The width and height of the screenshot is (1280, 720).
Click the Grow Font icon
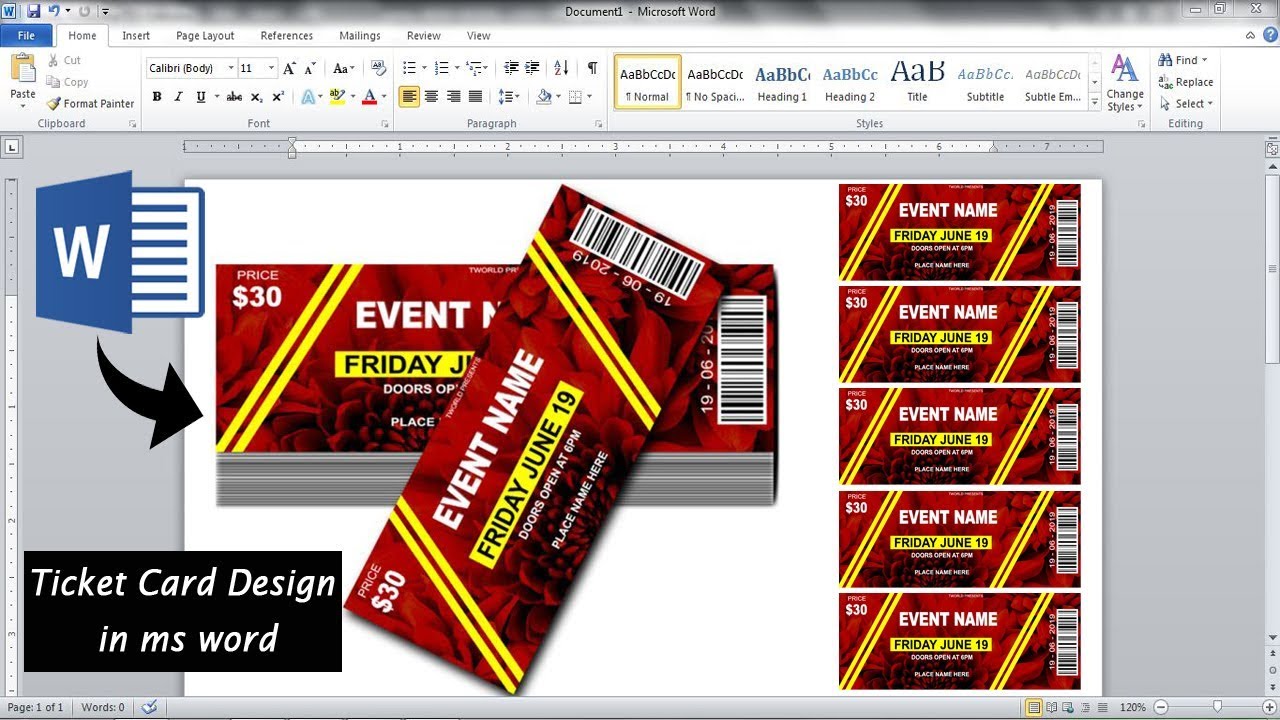289,68
